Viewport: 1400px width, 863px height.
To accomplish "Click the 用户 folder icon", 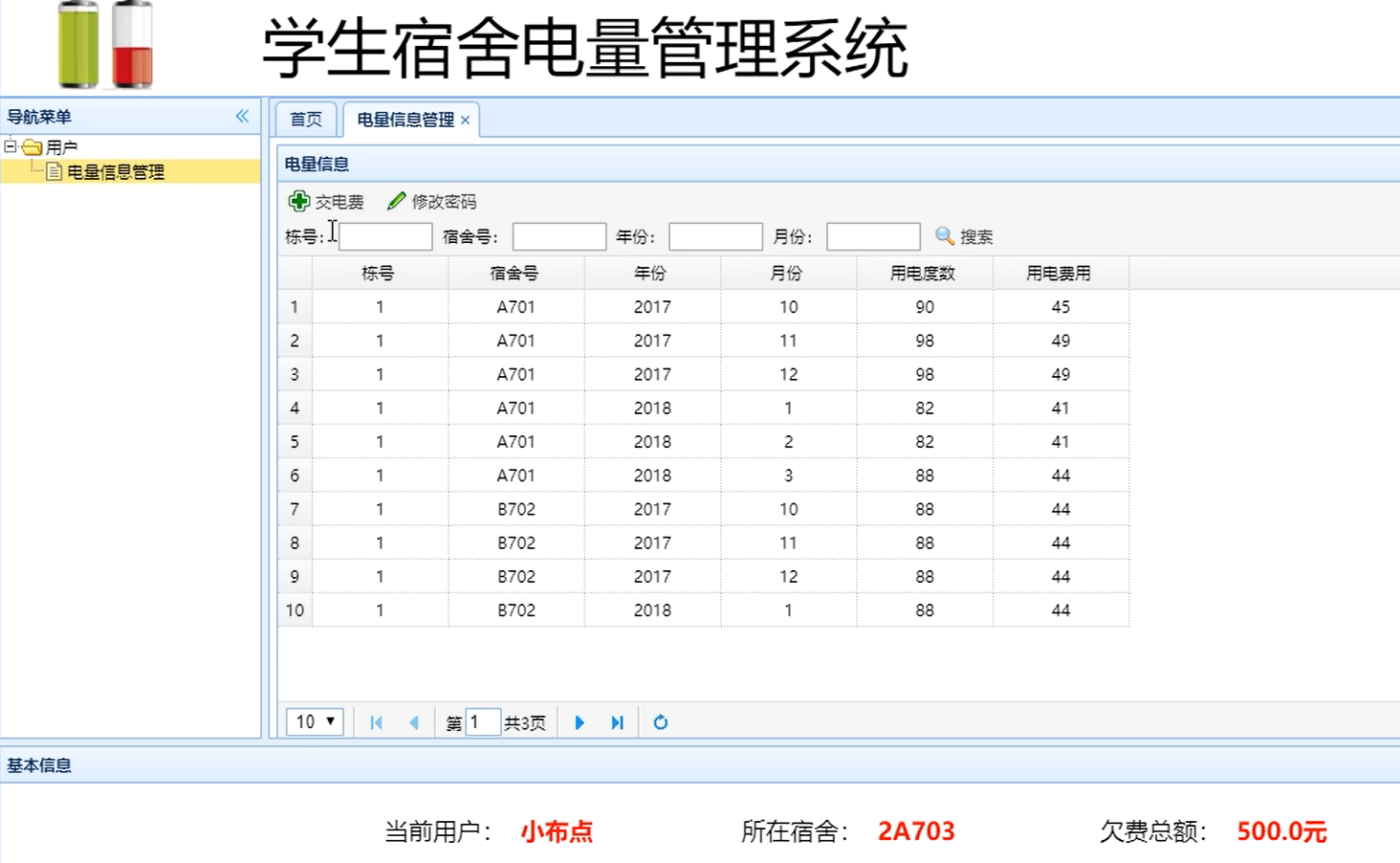I will (x=33, y=147).
